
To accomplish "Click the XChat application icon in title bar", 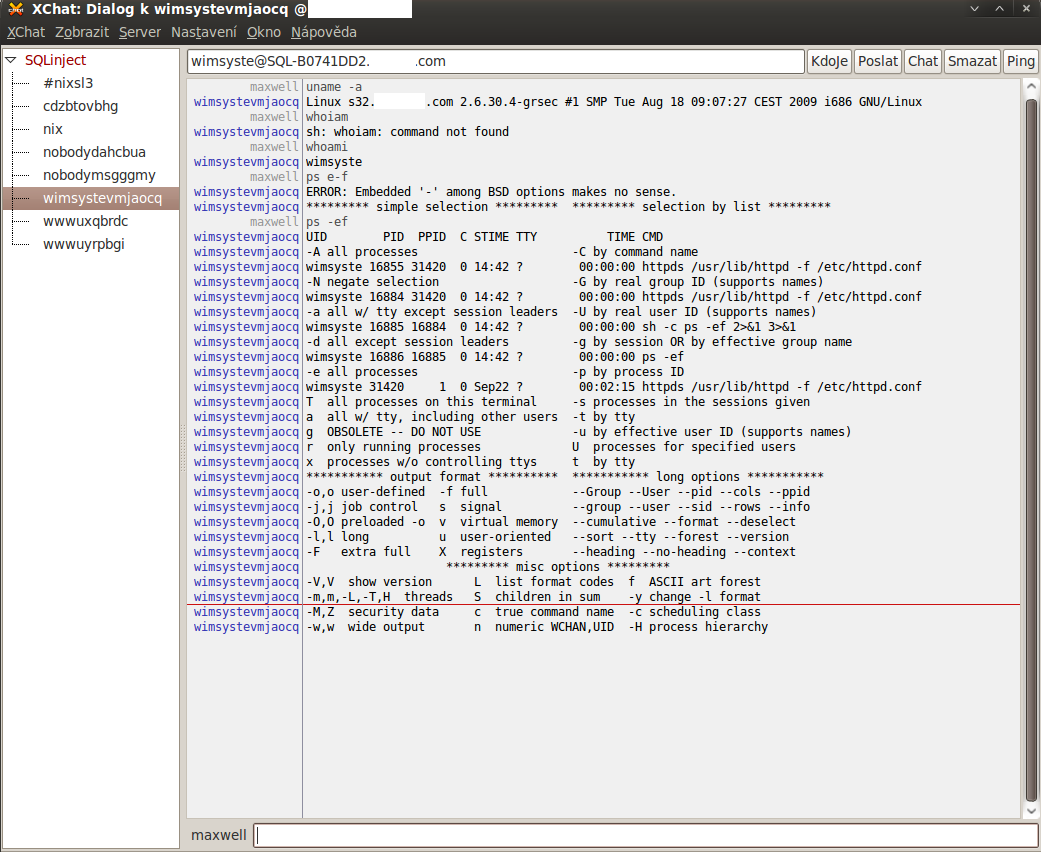I will point(15,9).
